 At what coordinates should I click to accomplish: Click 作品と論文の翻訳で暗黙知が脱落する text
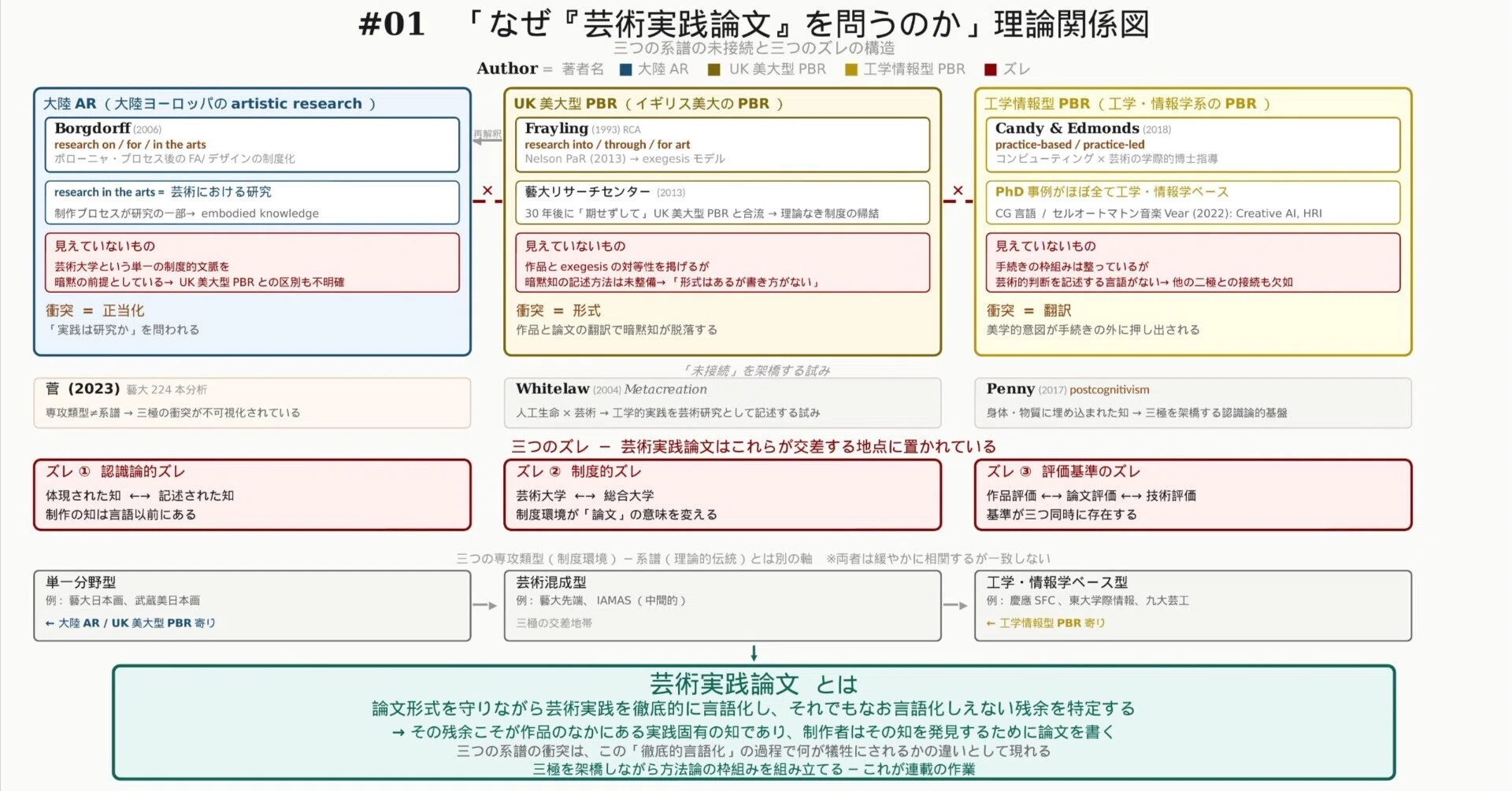(x=617, y=330)
